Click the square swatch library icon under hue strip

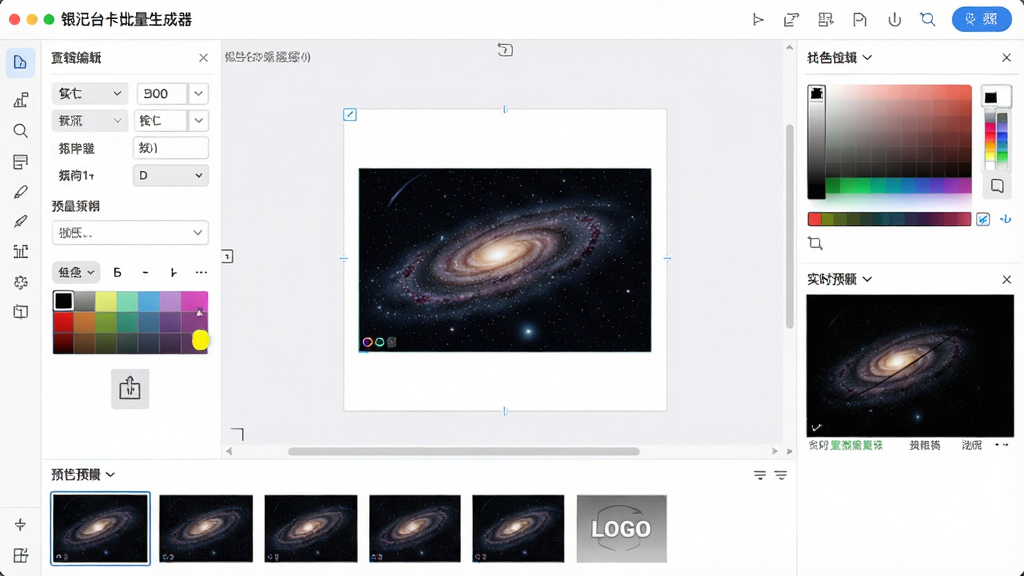[997, 185]
